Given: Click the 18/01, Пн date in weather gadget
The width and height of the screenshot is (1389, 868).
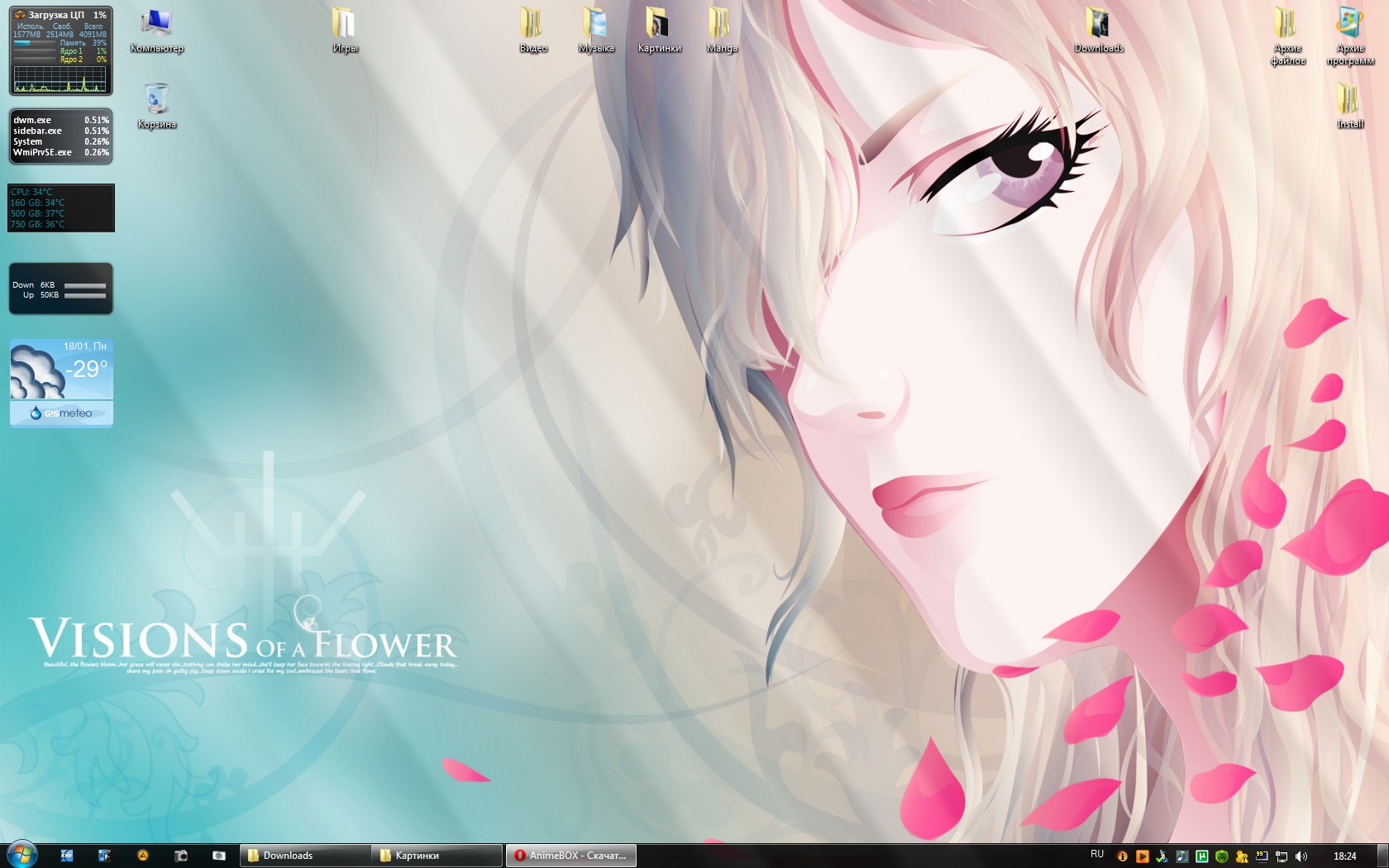Looking at the screenshot, I should [x=85, y=346].
